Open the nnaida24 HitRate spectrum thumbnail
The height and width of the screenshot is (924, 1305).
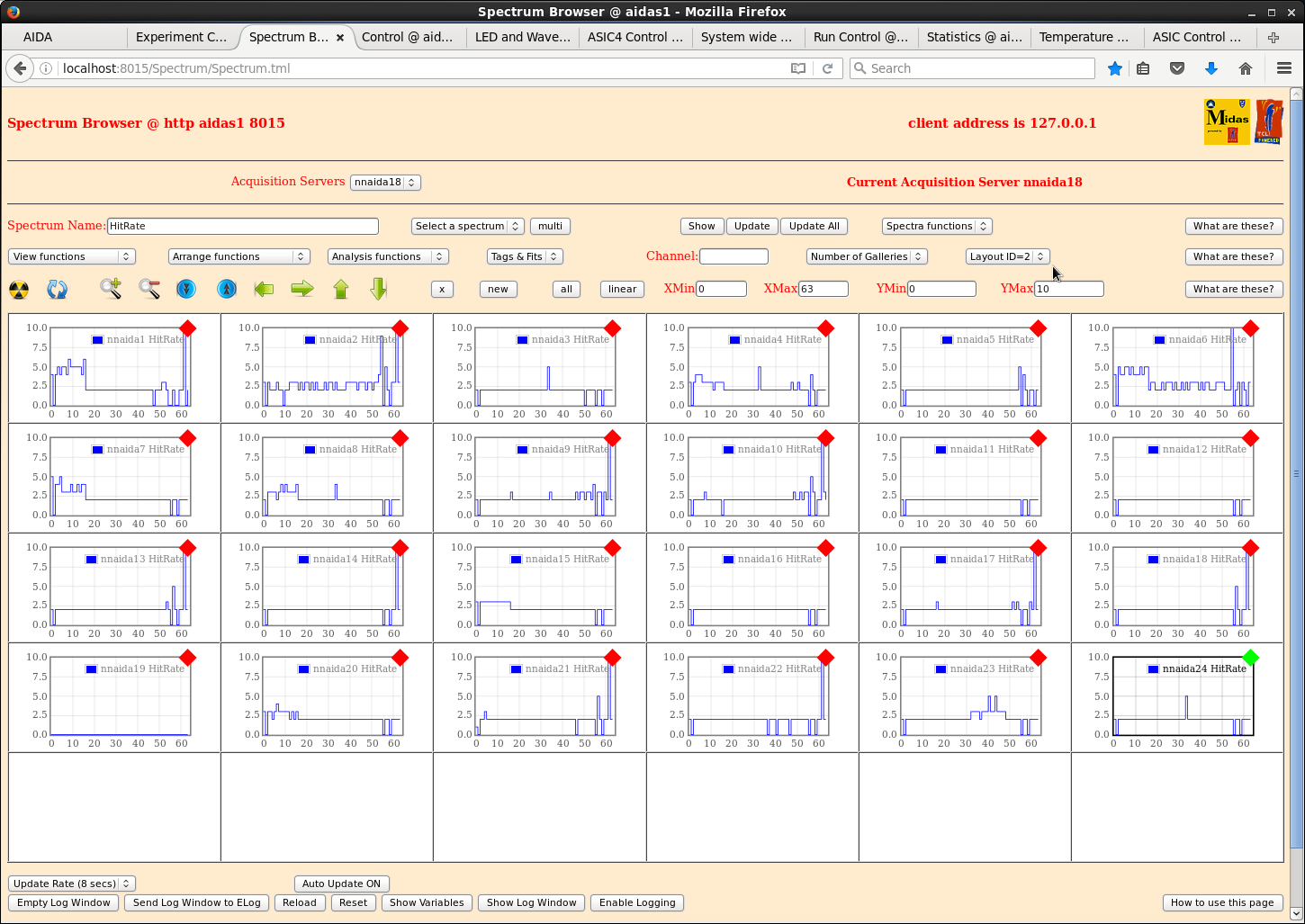coord(1177,697)
